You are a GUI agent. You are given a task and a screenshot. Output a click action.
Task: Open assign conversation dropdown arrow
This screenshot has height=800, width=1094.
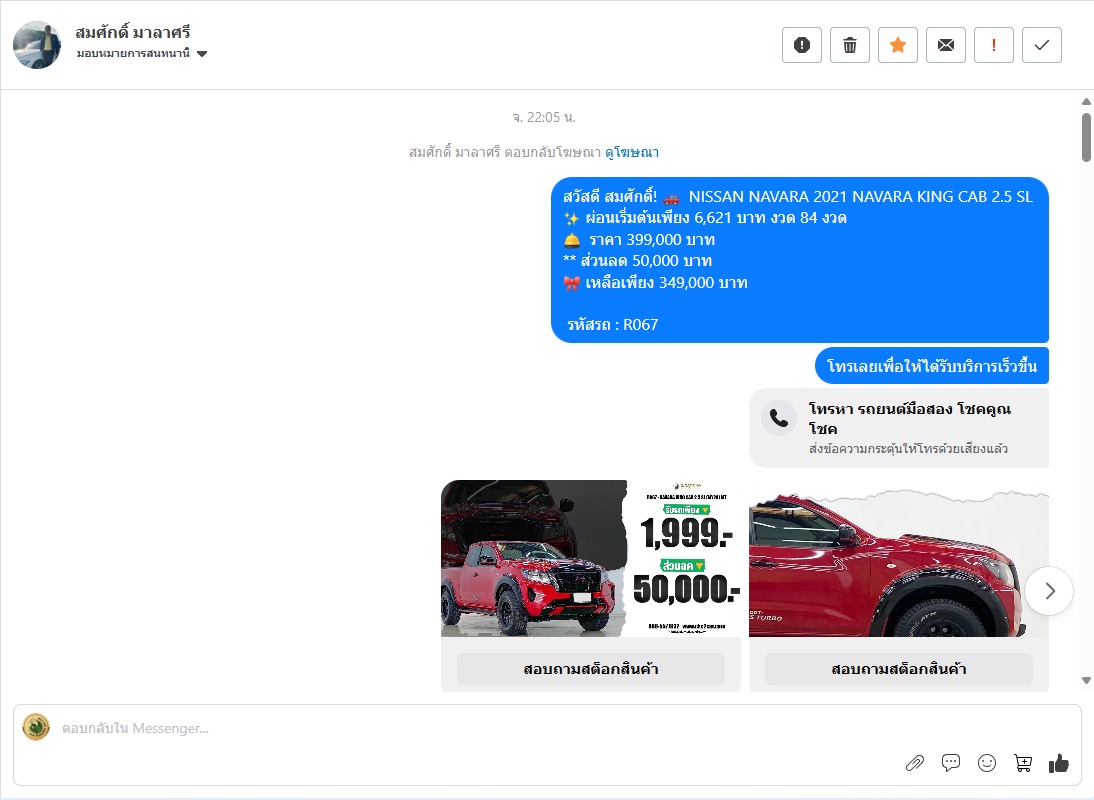click(x=202, y=54)
